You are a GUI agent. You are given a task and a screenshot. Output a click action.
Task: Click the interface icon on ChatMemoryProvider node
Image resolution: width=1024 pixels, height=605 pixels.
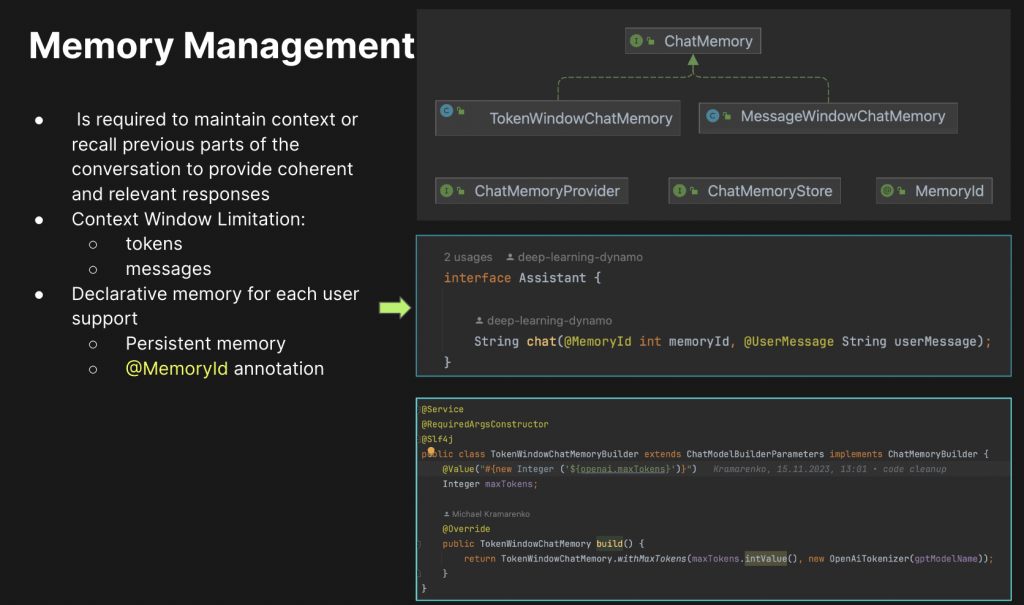pyautogui.click(x=447, y=190)
